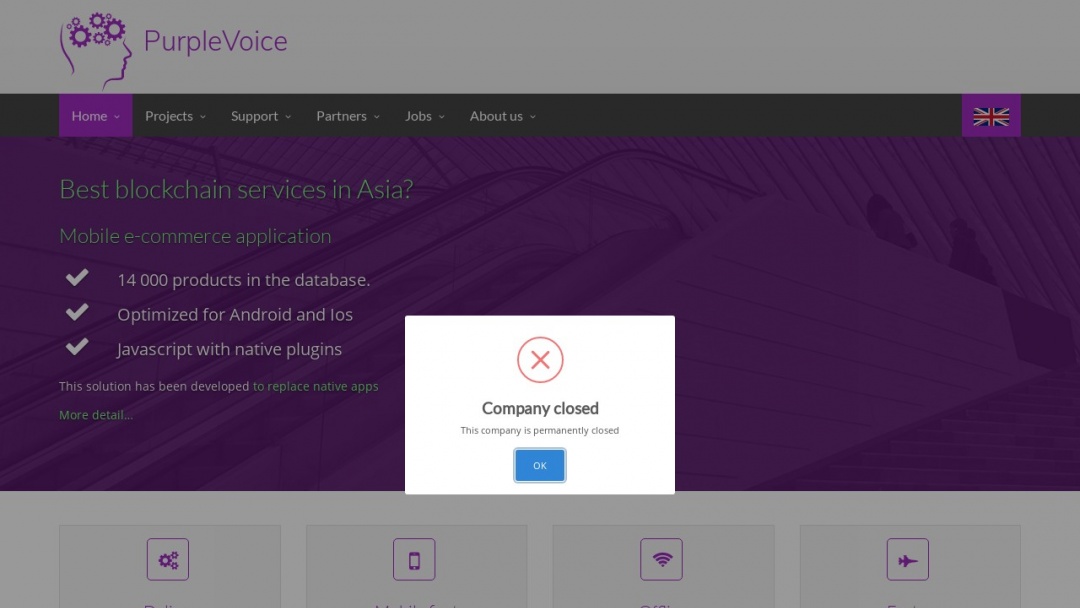This screenshot has width=1080, height=608.
Task: Click the Wi-Fi signal icon card
Action: pyautogui.click(x=662, y=559)
